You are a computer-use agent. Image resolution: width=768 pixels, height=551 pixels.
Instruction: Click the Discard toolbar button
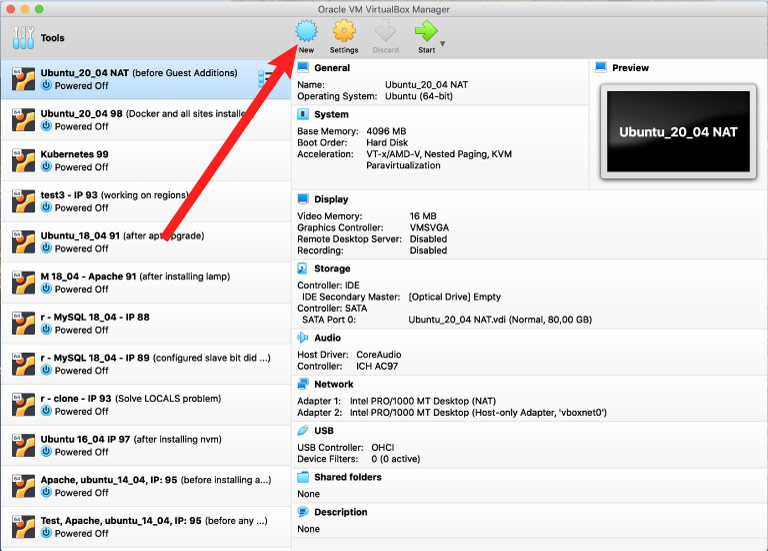tap(385, 37)
